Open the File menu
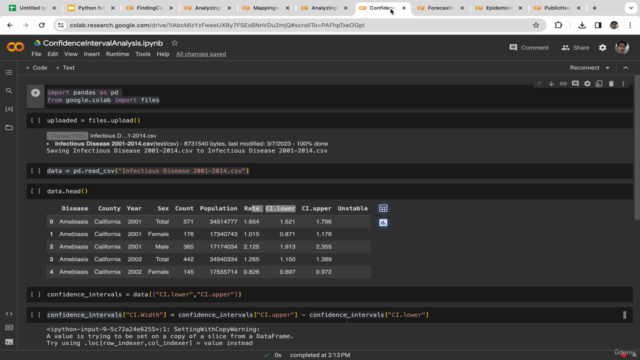The width and height of the screenshot is (640, 360). 36,54
